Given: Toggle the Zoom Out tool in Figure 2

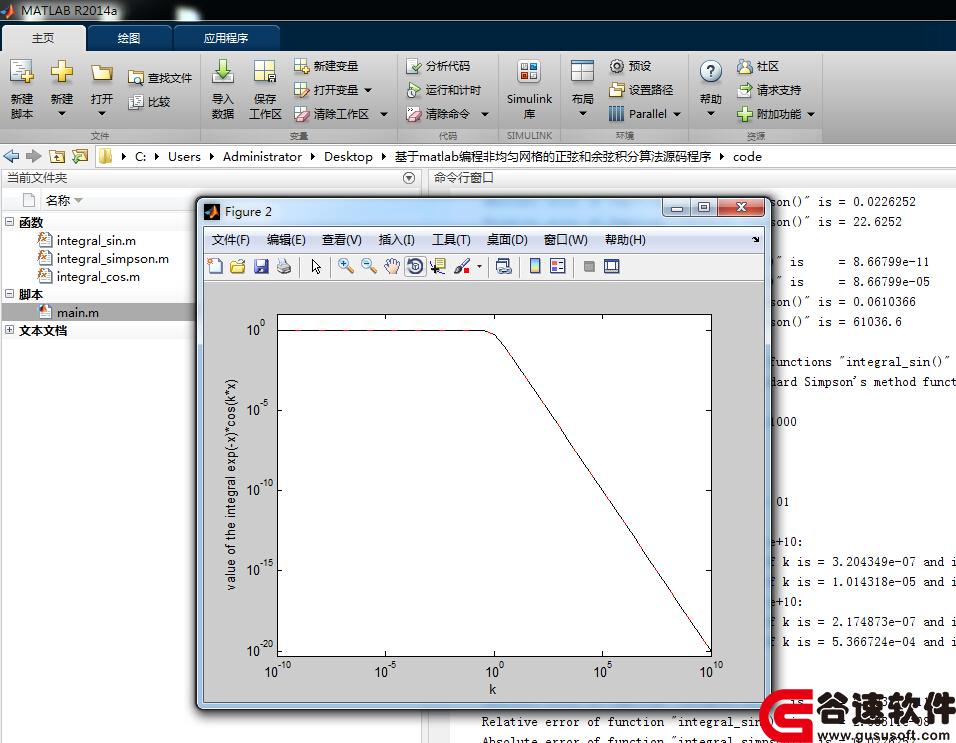Looking at the screenshot, I should tap(368, 266).
